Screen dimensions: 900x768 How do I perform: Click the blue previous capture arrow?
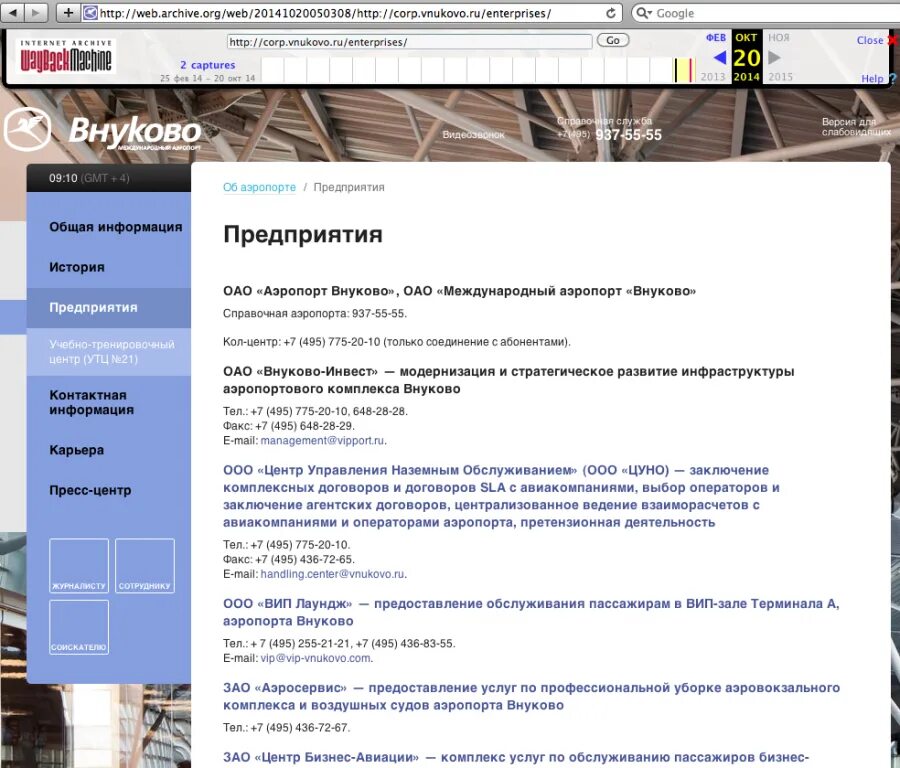[x=719, y=57]
